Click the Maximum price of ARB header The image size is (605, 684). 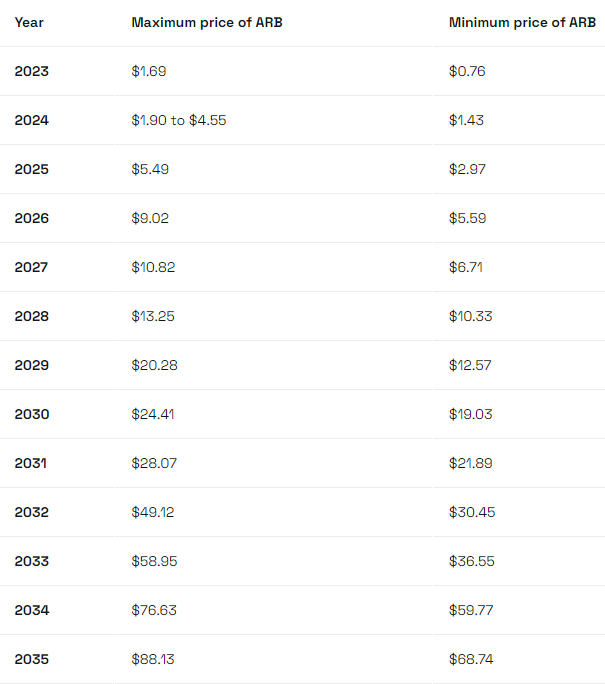tap(207, 23)
